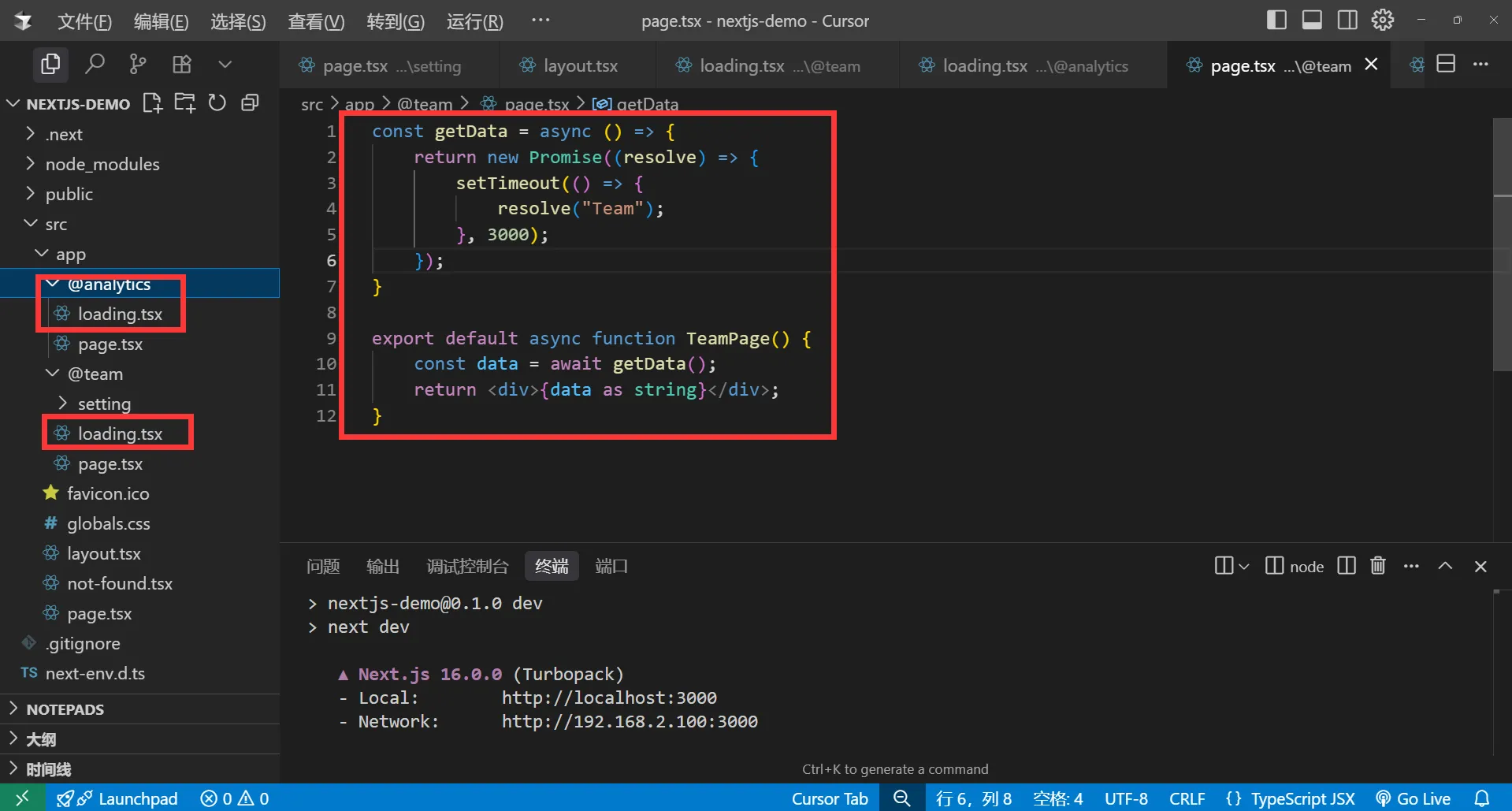This screenshot has width=1512, height=811.
Task: Open the Extensions view icon
Action: [x=182, y=64]
